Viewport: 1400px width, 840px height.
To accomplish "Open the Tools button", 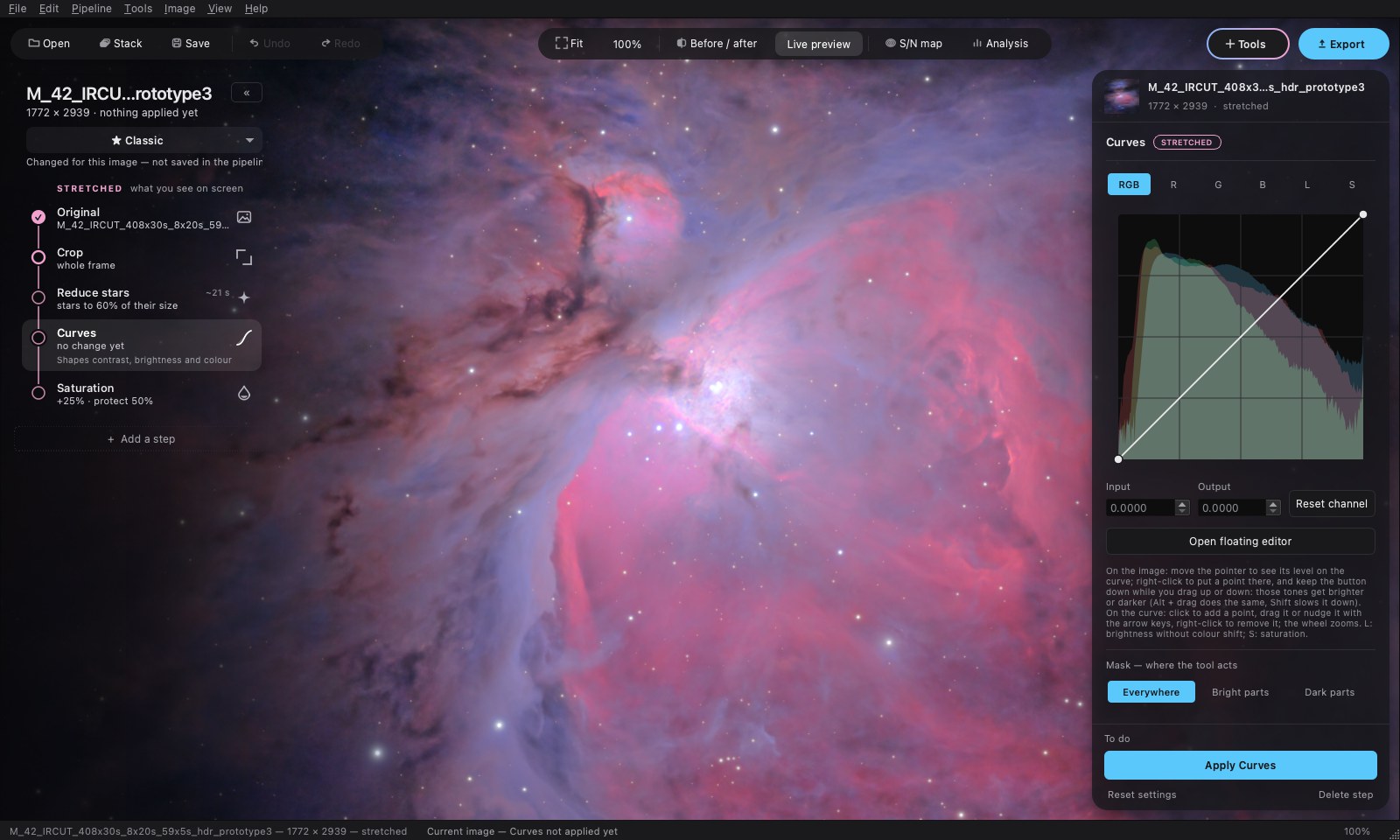I will pos(1247,44).
